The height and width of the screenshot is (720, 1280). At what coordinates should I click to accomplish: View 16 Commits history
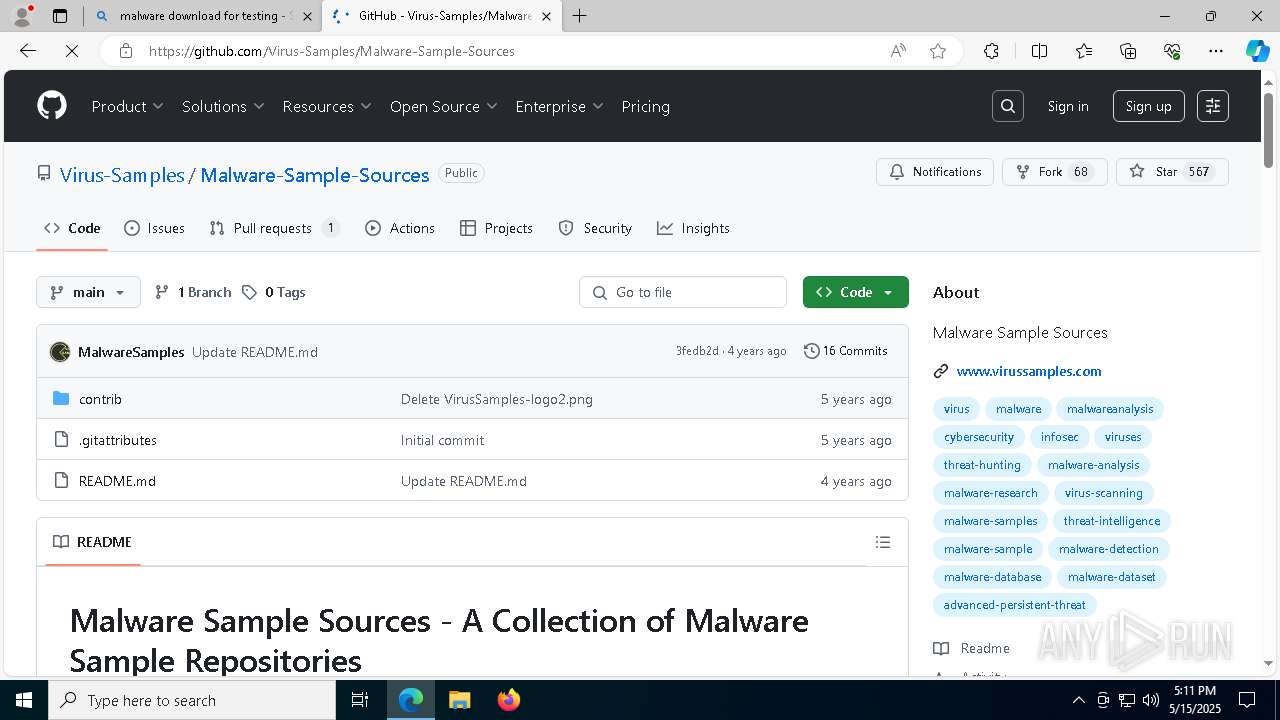coord(846,351)
